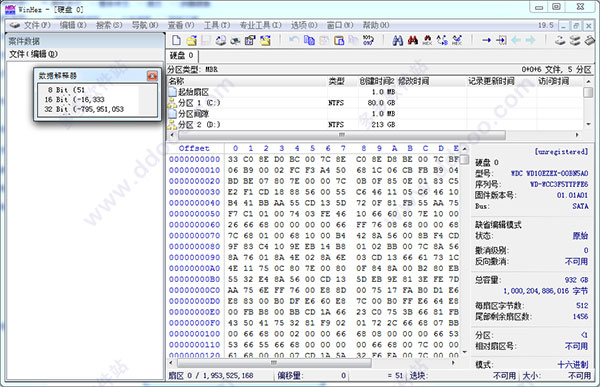Click the partition list scroll-down arrow

point(588,124)
